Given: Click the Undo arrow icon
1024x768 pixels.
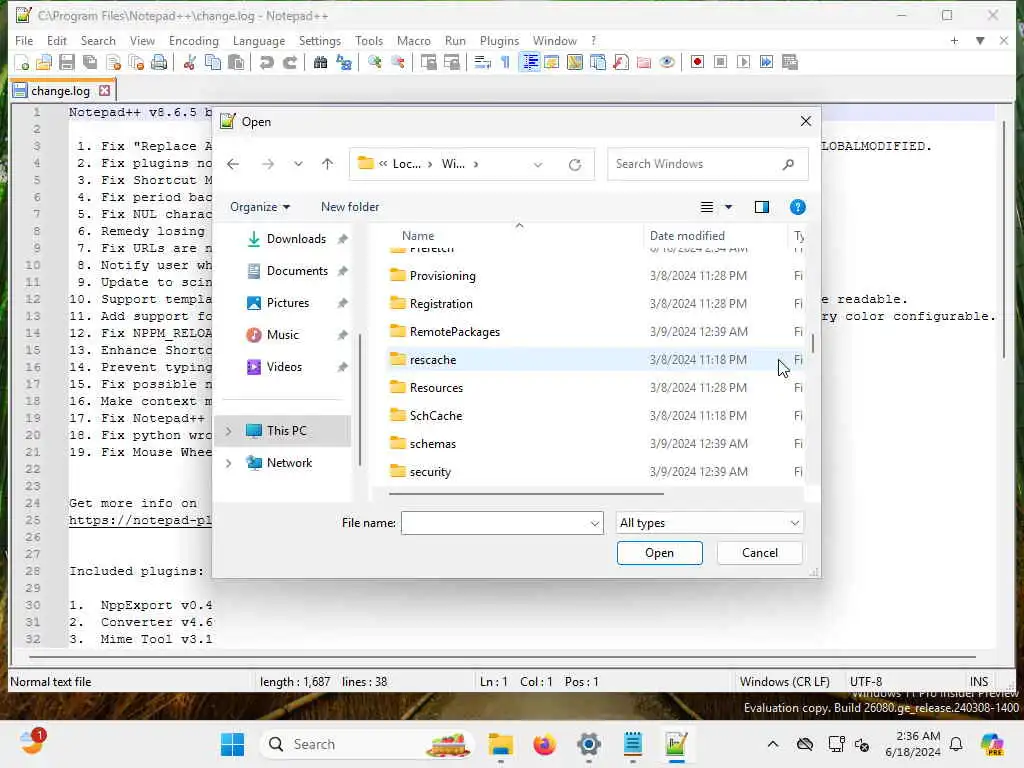Looking at the screenshot, I should tap(266, 63).
